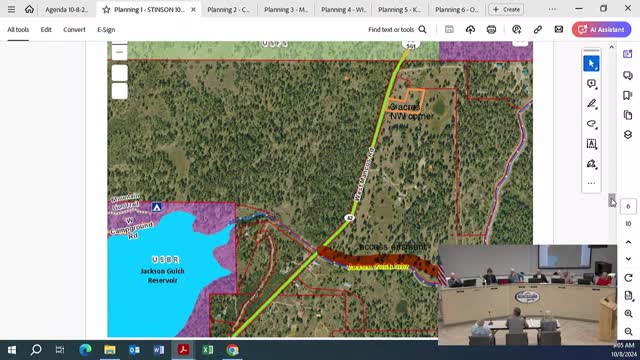Select the Fill and sign tool
The height and width of the screenshot is (360, 640).
click(x=591, y=164)
